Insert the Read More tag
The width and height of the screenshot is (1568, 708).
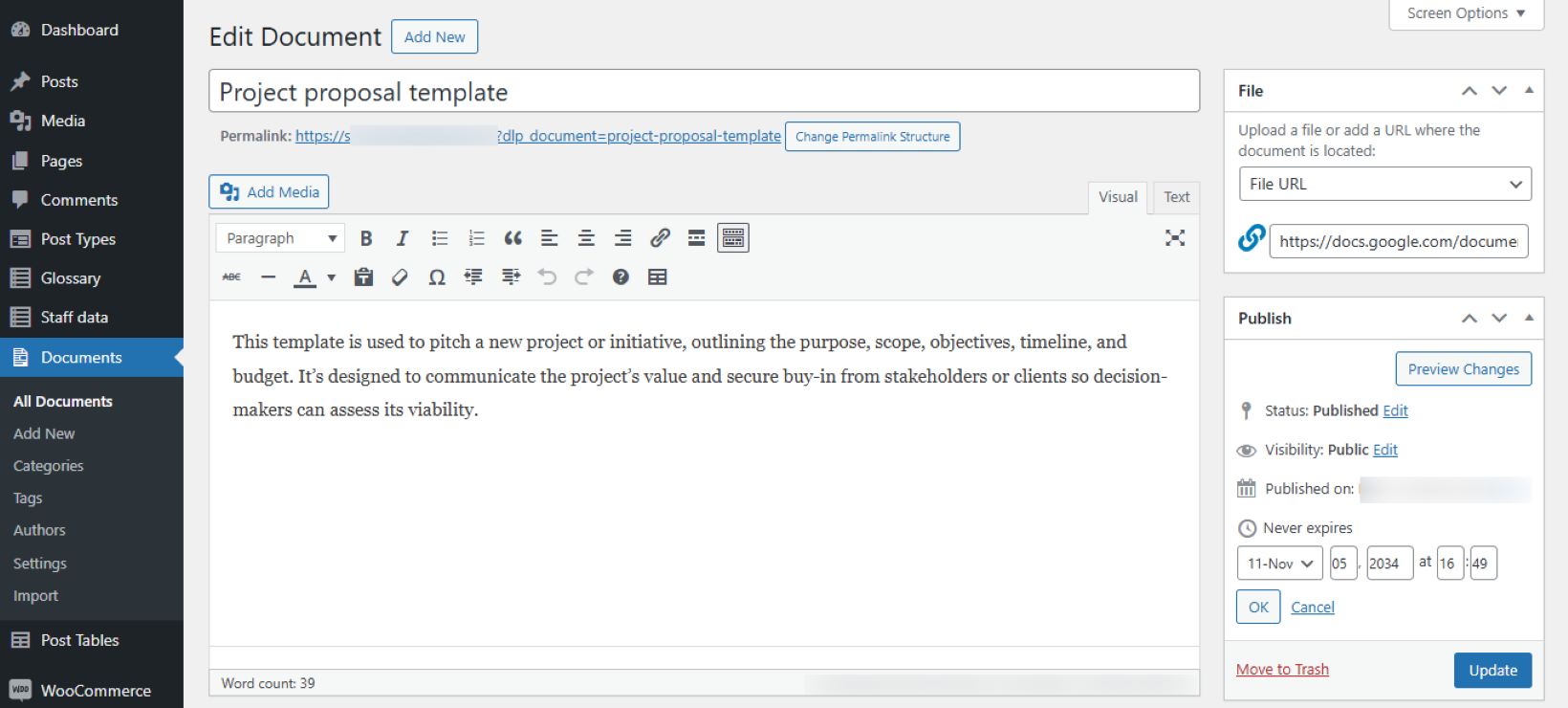coord(697,238)
